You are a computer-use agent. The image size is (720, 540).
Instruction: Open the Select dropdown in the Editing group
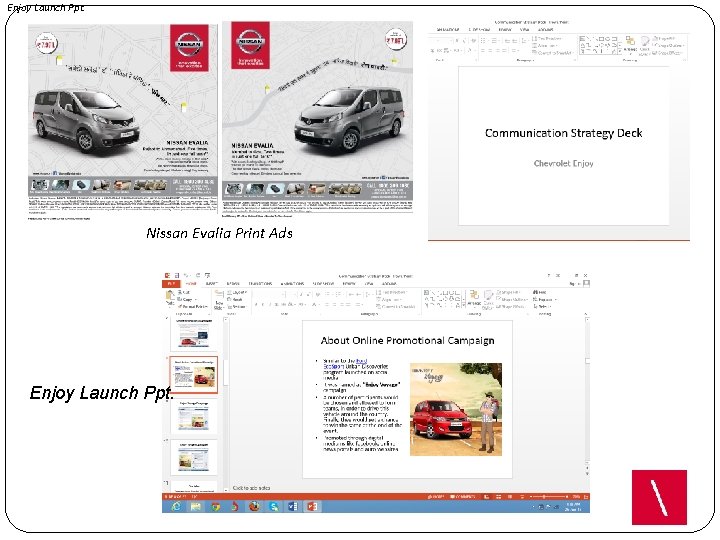[x=542, y=306]
